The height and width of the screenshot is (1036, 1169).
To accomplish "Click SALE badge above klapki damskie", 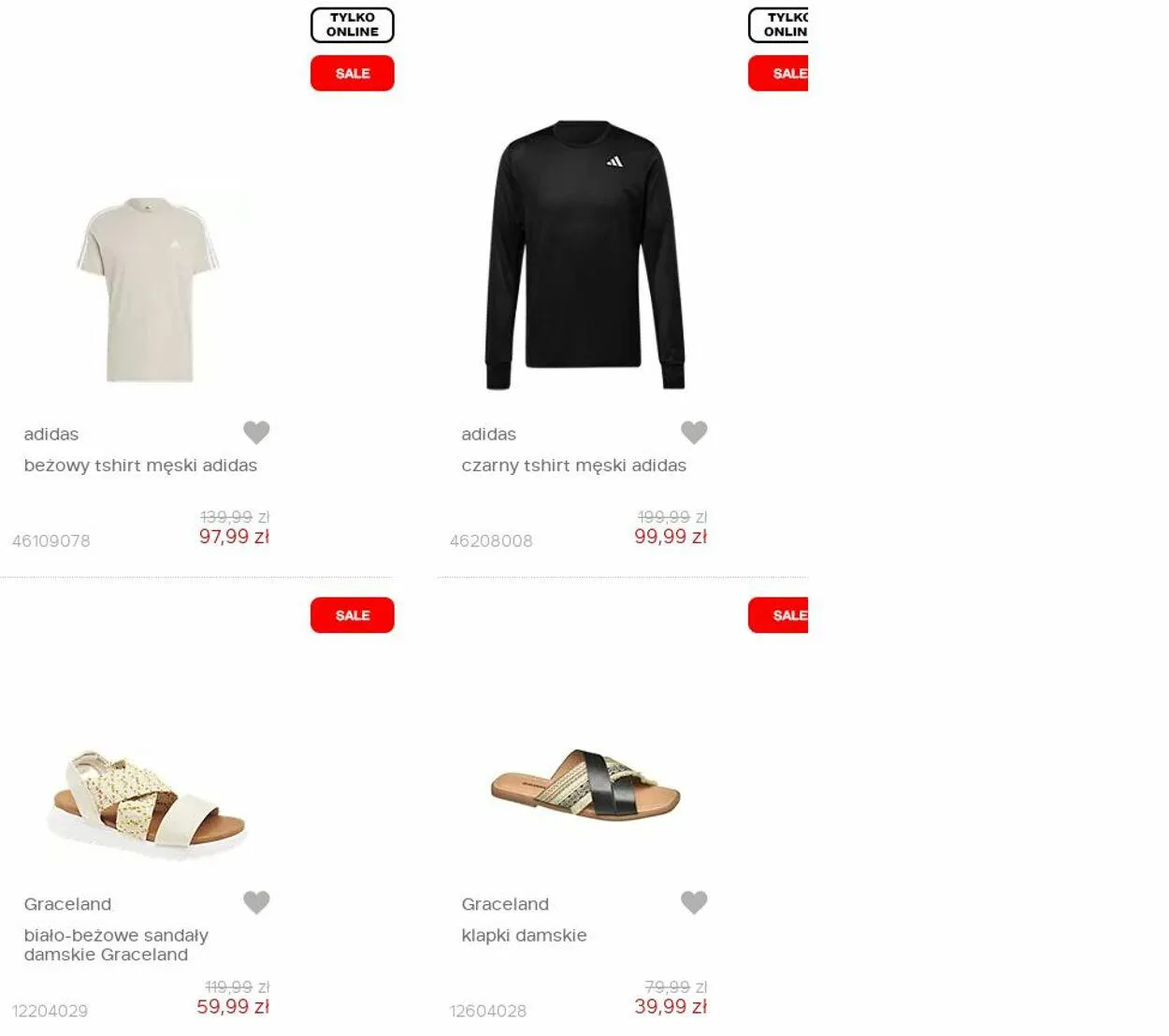I will 778,615.
